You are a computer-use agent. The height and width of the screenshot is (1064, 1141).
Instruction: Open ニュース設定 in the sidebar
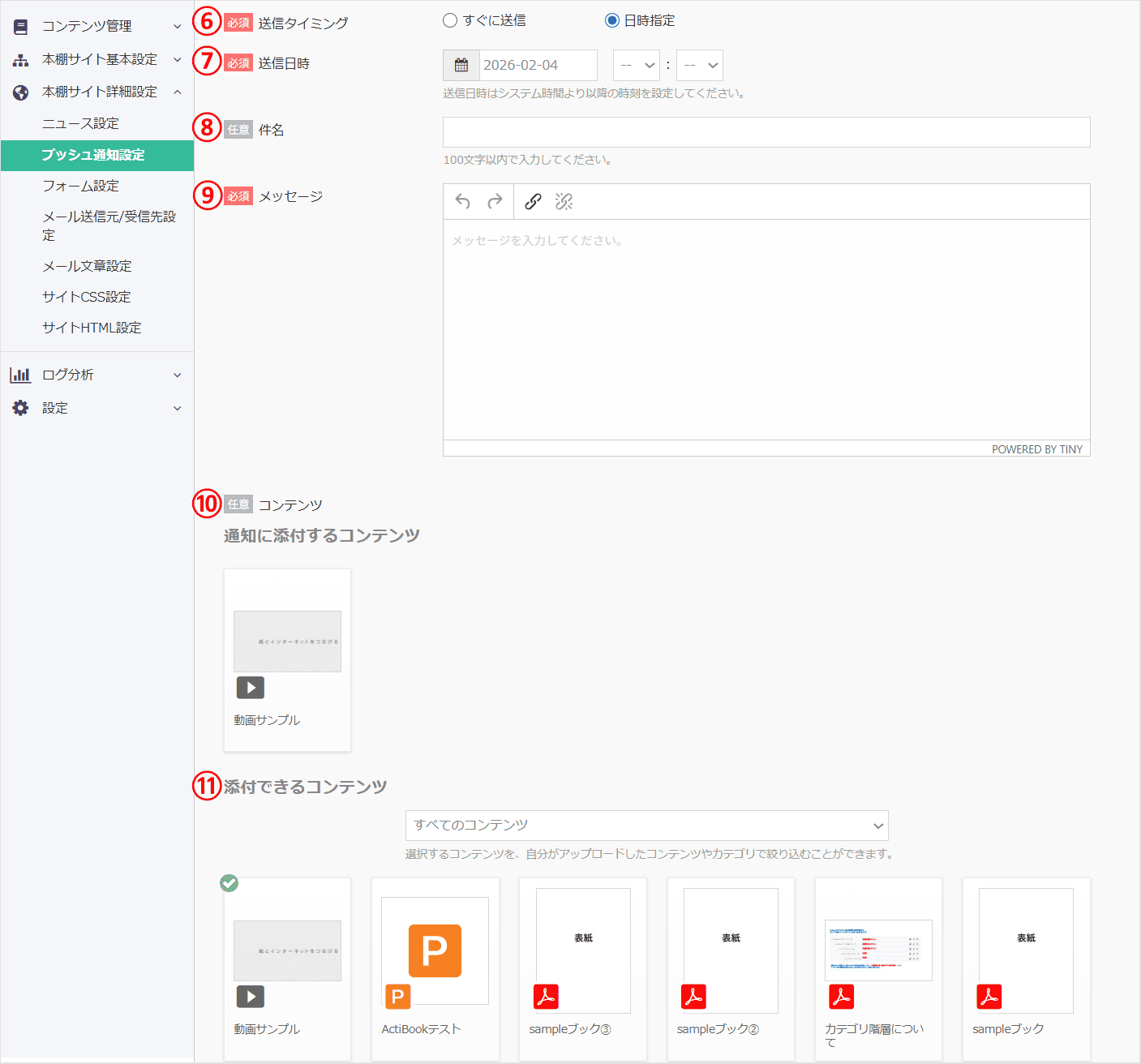point(80,123)
